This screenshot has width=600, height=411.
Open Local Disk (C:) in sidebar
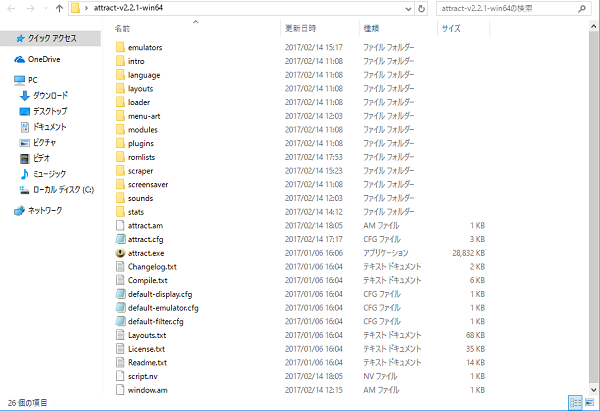click(x=57, y=190)
